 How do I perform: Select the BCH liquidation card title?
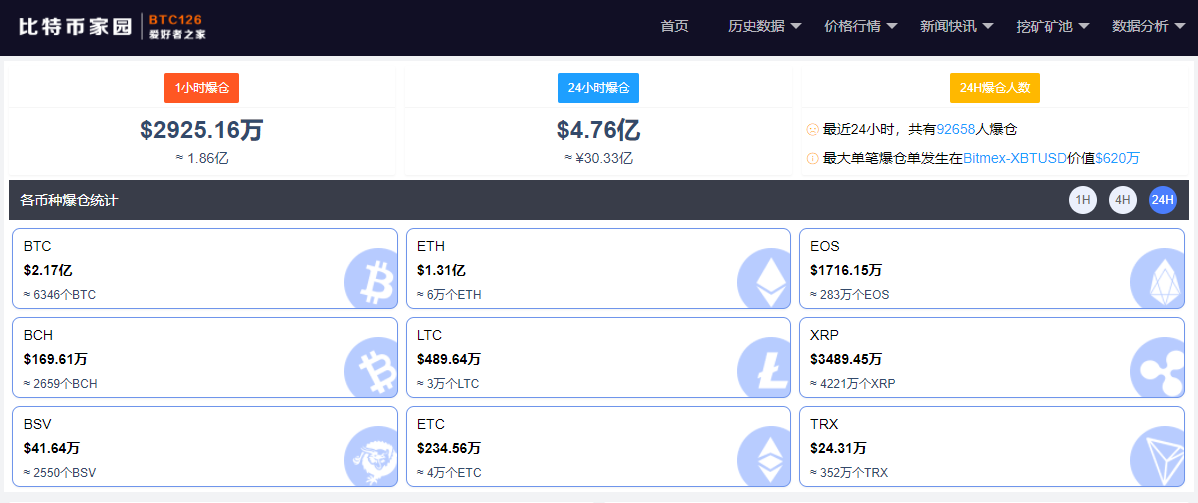38,335
